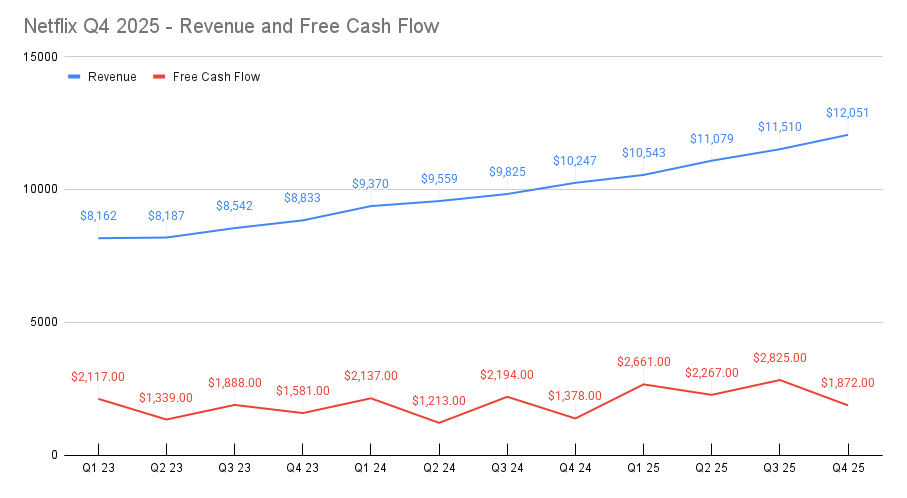Click the $1,213.00 free cash flow label
Viewport: 907px width, 498px height.
click(438, 401)
